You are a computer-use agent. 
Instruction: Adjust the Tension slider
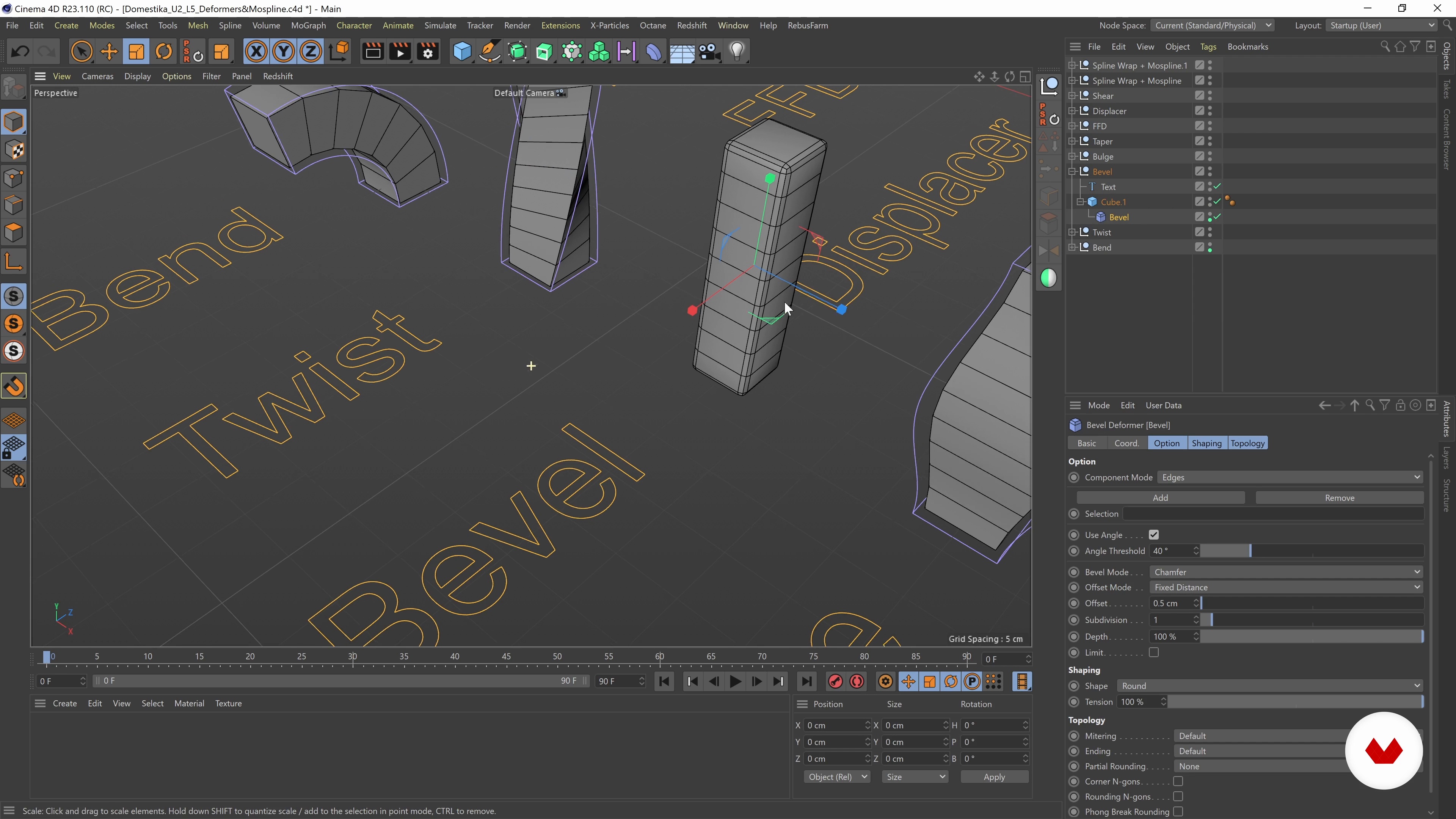click(x=1295, y=701)
